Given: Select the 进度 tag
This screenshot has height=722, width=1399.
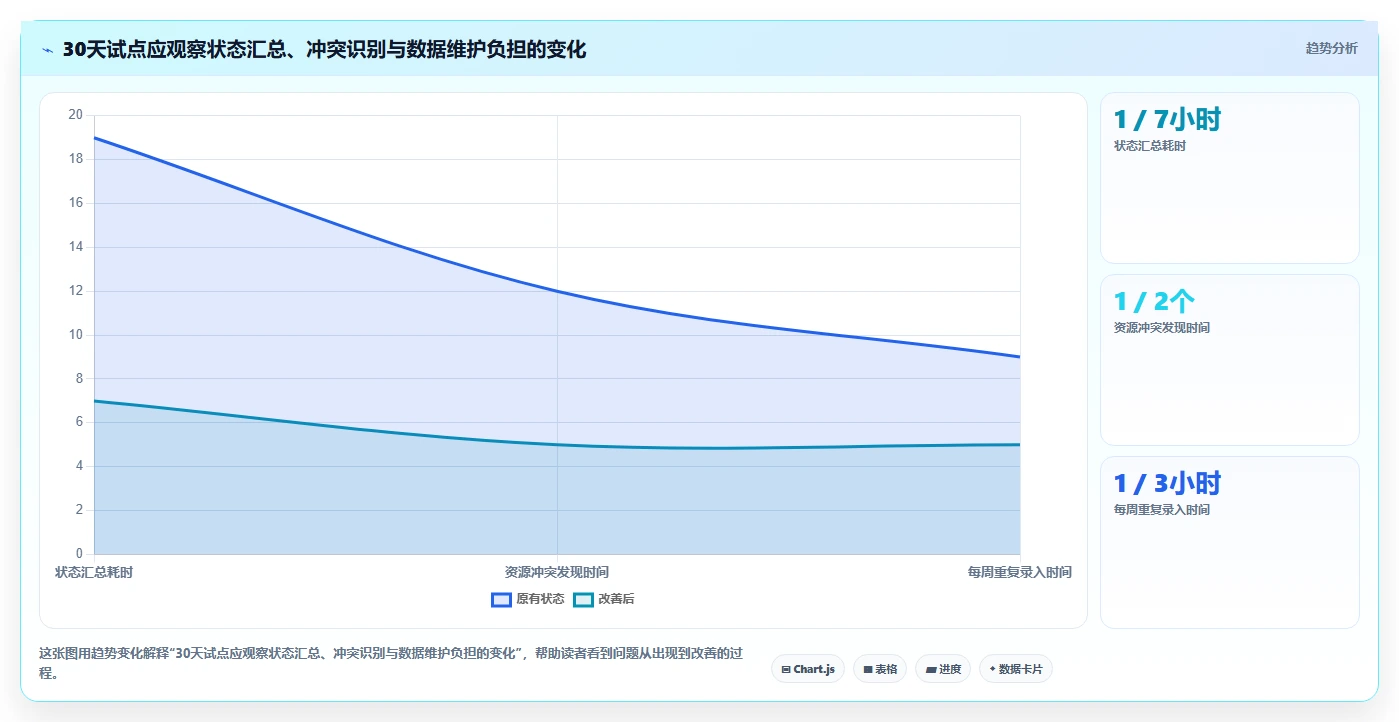Looking at the screenshot, I should click(x=943, y=669).
